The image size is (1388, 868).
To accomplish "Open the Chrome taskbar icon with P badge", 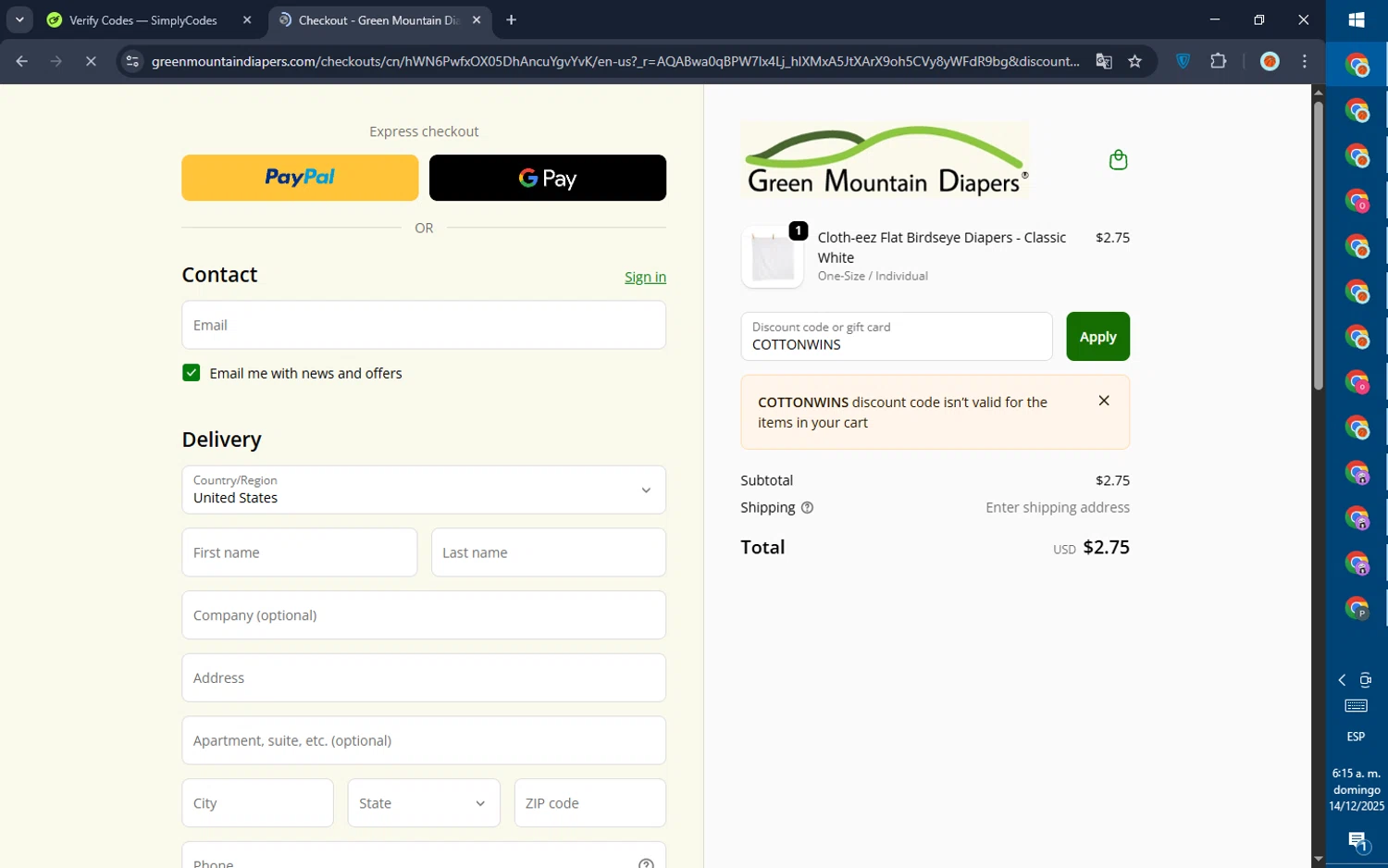I will point(1357,608).
